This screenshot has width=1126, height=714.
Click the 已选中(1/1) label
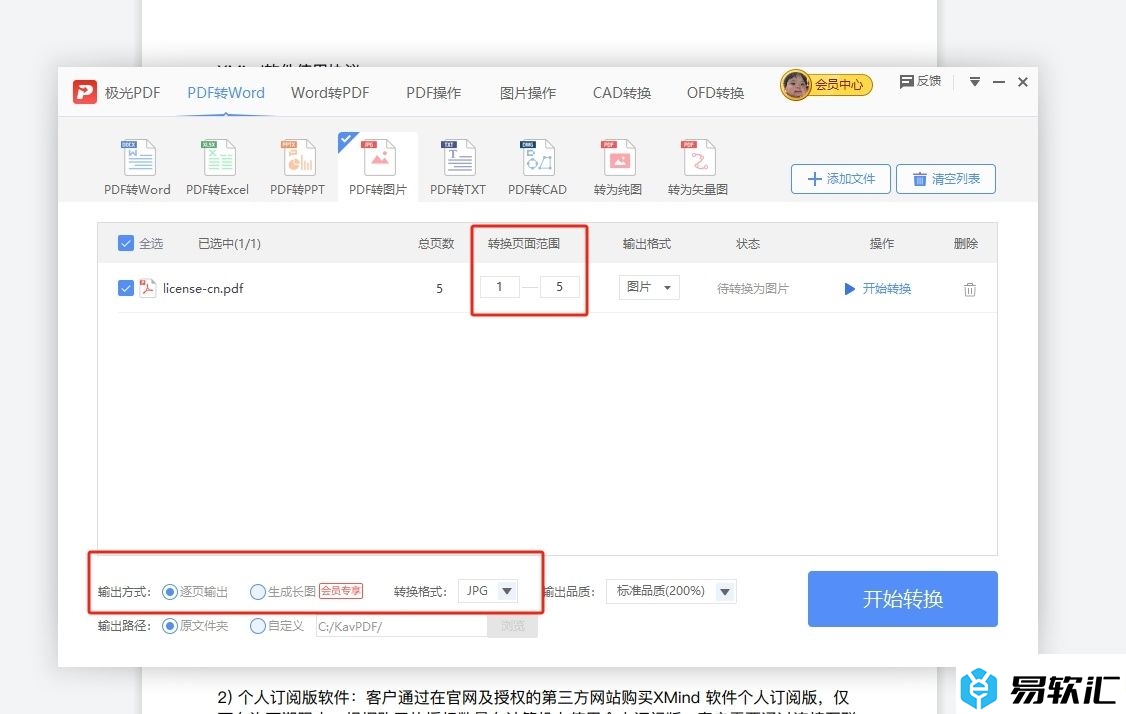click(229, 244)
